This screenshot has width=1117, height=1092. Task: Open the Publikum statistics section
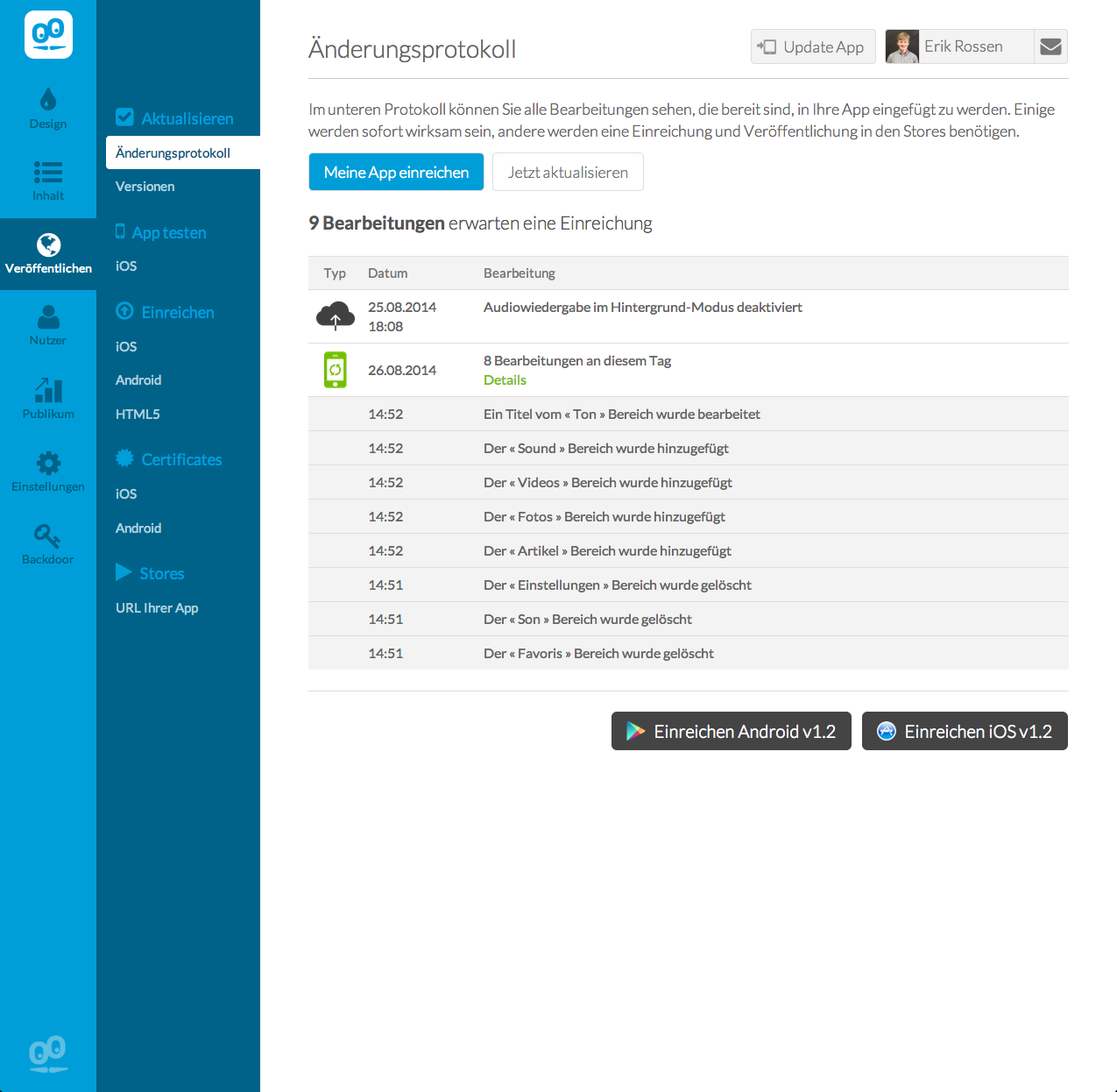coord(48,399)
